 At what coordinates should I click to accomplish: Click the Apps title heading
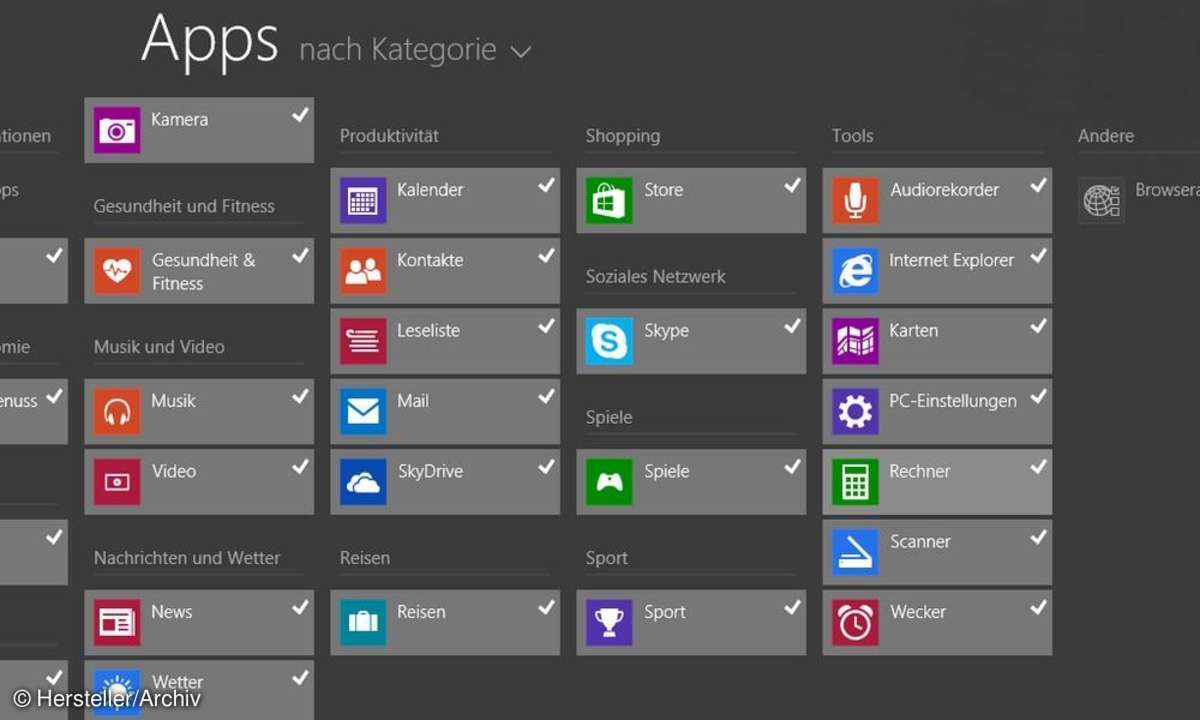[210, 40]
